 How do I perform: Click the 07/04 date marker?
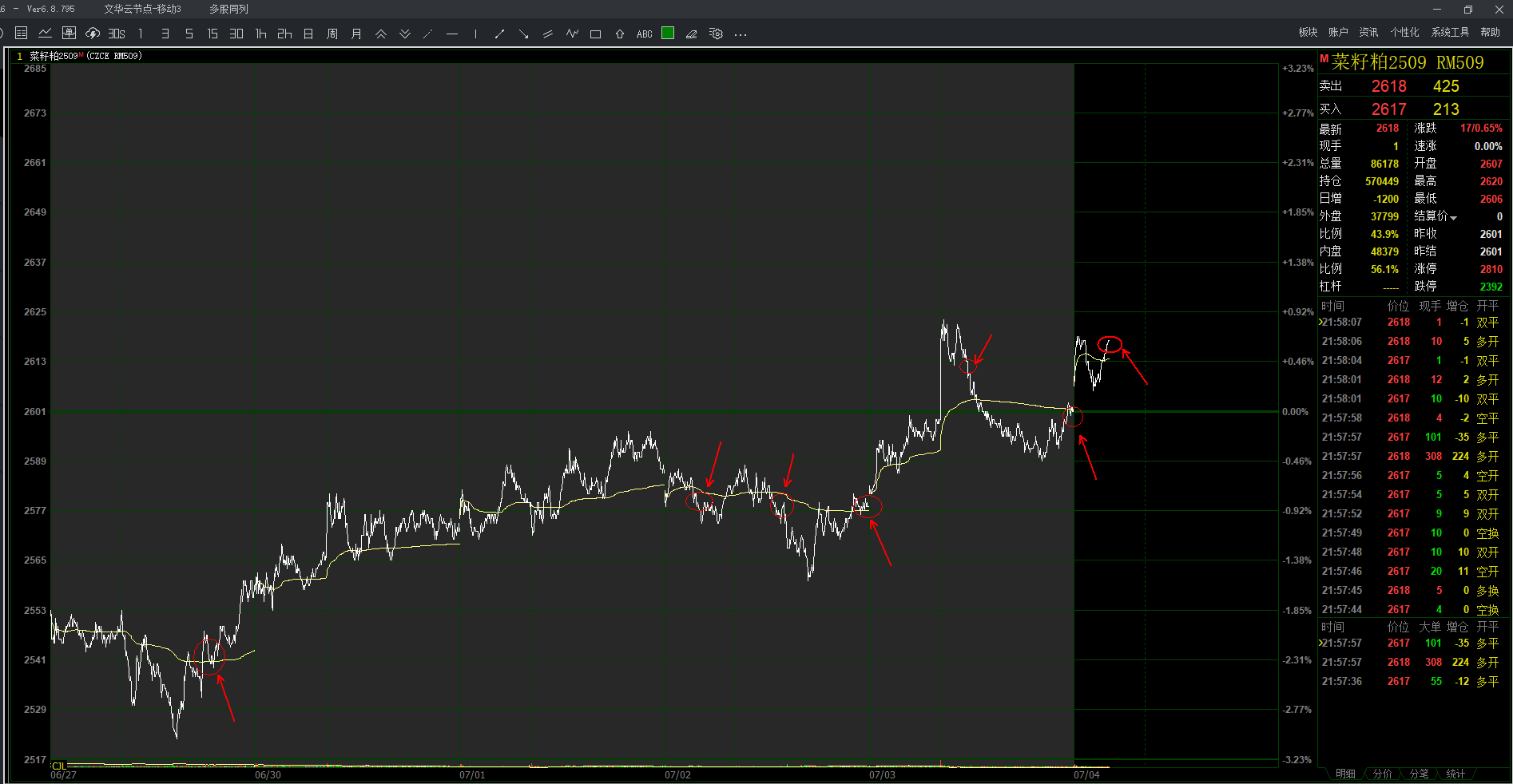tap(1086, 774)
